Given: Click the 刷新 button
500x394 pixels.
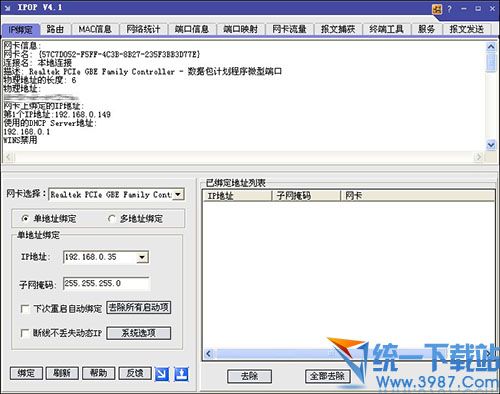Looking at the screenshot, I should 62,373.
